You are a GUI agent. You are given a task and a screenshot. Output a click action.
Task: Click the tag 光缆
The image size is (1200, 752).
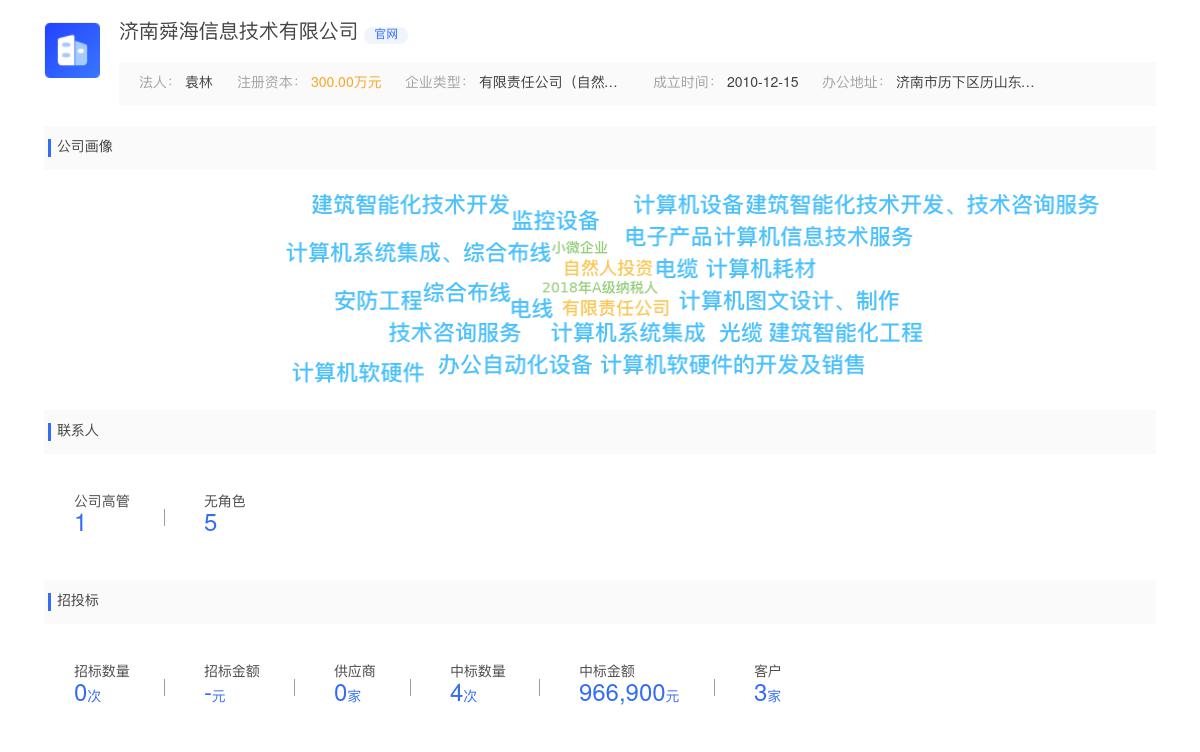pyautogui.click(x=741, y=333)
